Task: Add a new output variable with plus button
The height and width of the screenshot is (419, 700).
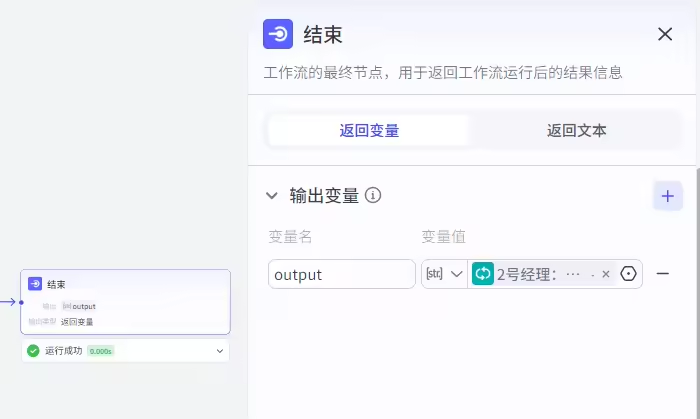Action: tap(667, 196)
